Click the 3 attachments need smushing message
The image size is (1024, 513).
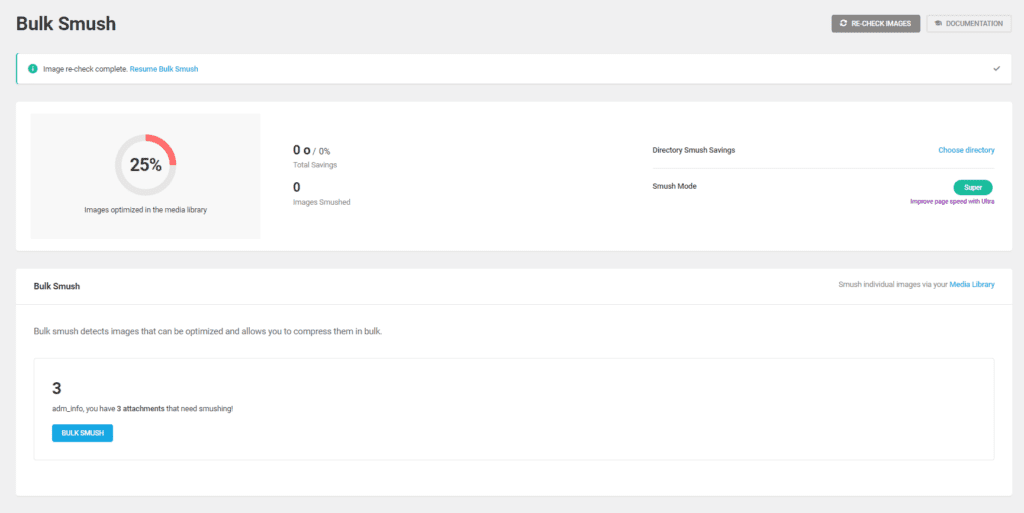pos(142,409)
